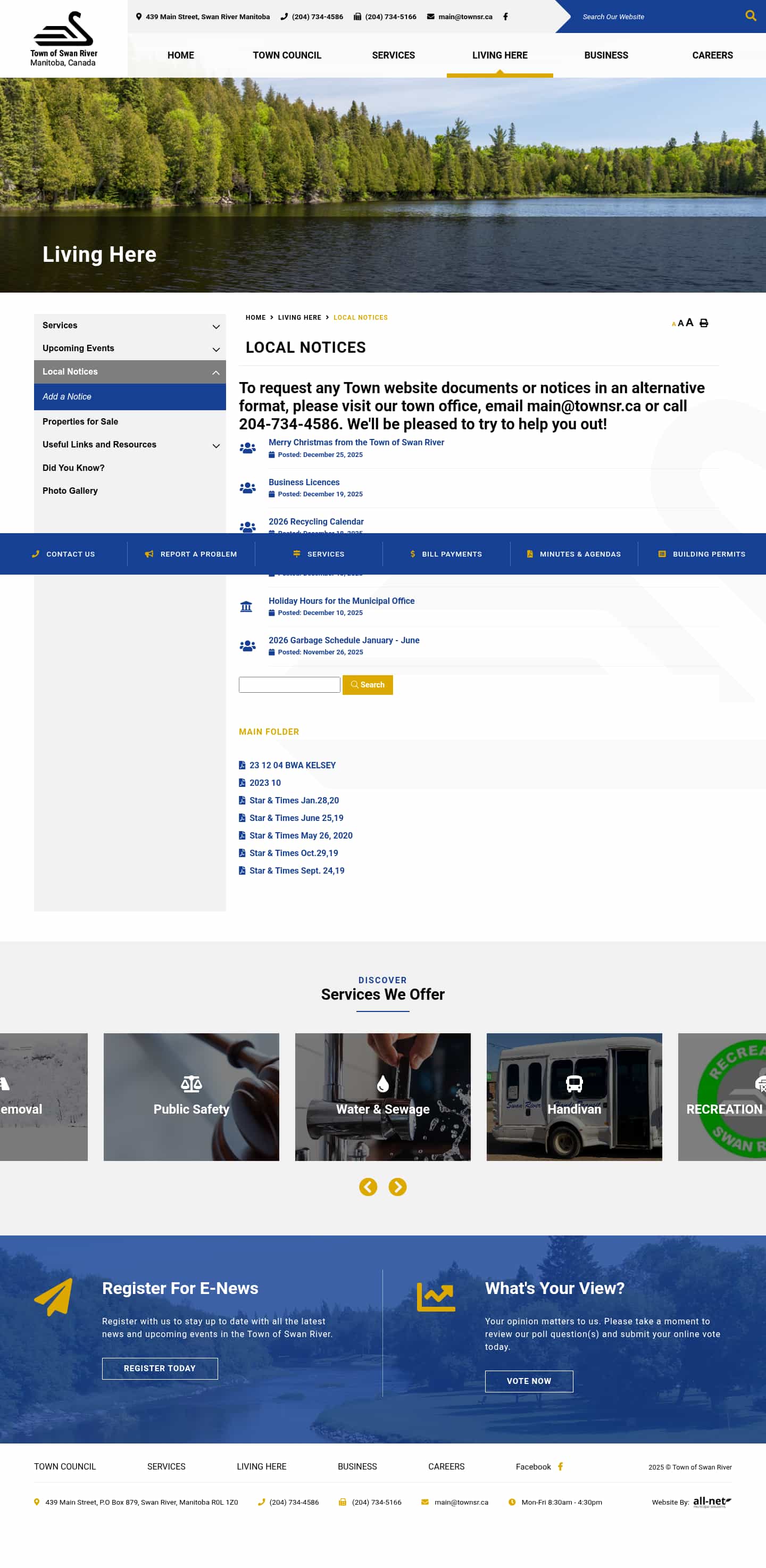The image size is (766, 1568).
Task: Click the chart poll icon
Action: (x=436, y=1297)
